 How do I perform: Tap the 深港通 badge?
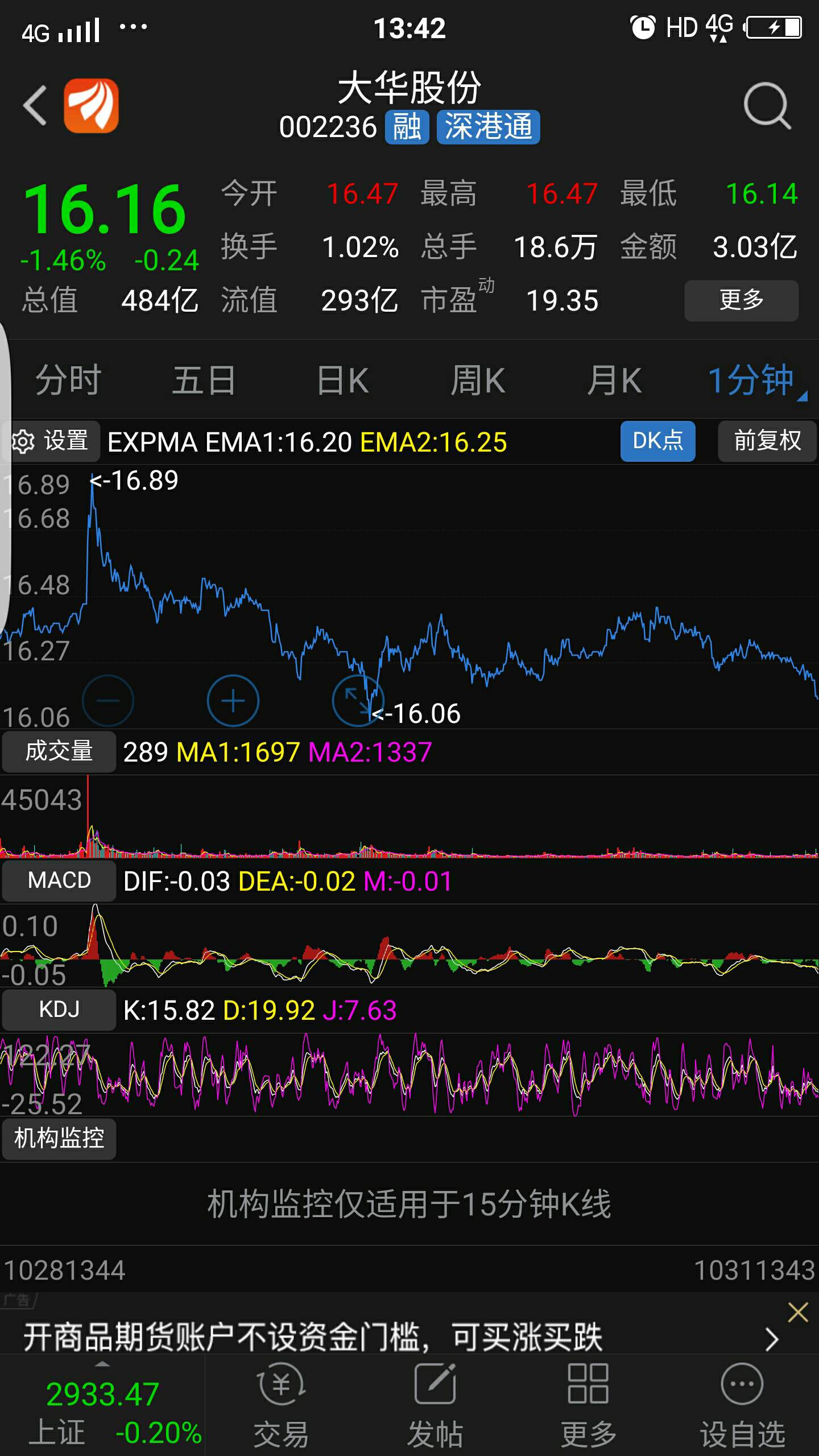488,127
